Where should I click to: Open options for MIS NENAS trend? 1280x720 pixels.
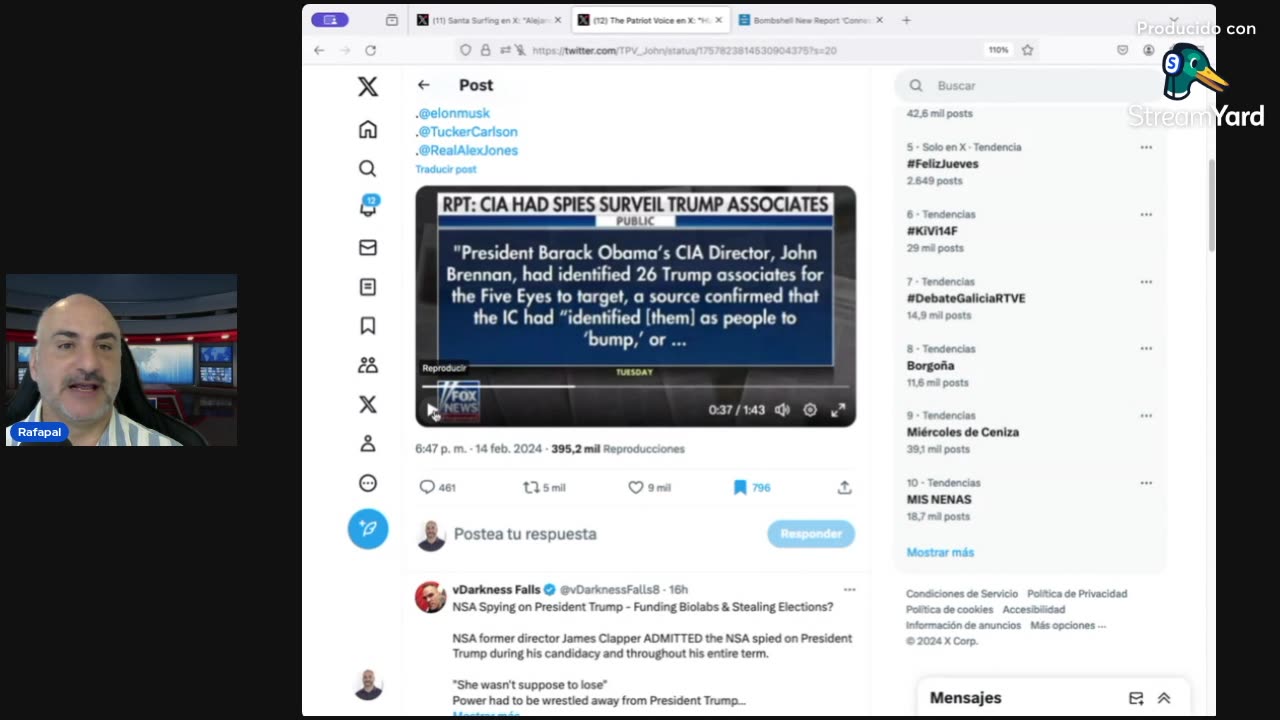[1146, 482]
